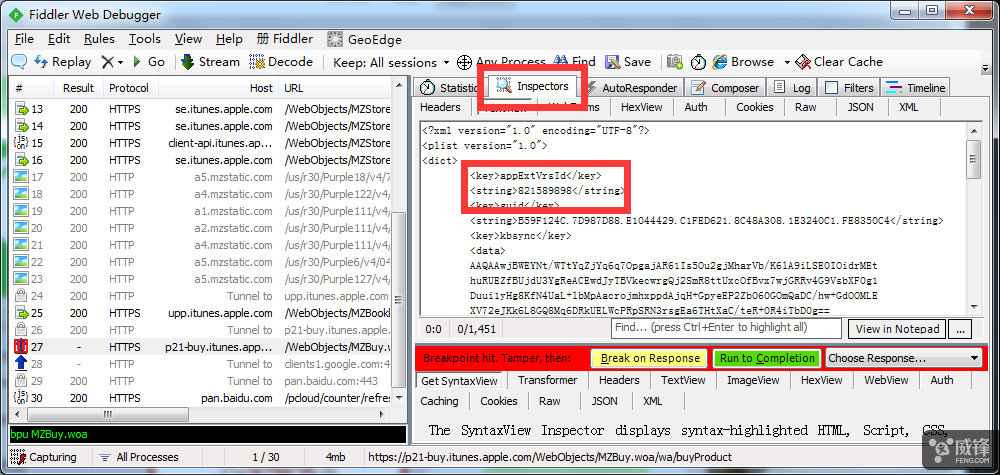Click the View in Notepad button

pyautogui.click(x=897, y=329)
